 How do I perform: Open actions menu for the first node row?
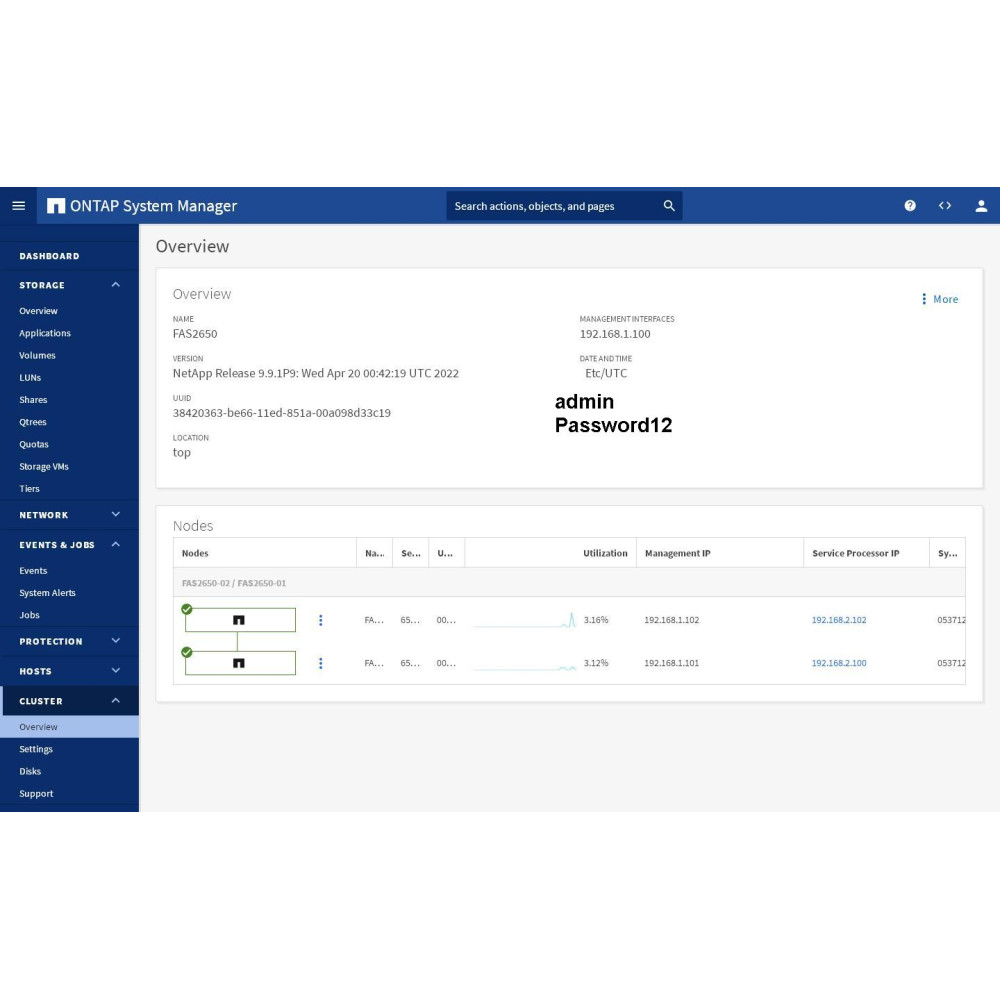pos(320,620)
